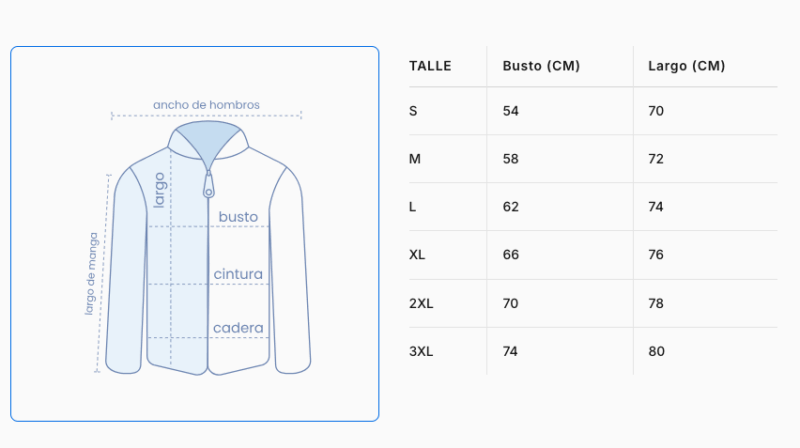
Task: Click the length value 80 for 3XL
Action: coord(656,351)
